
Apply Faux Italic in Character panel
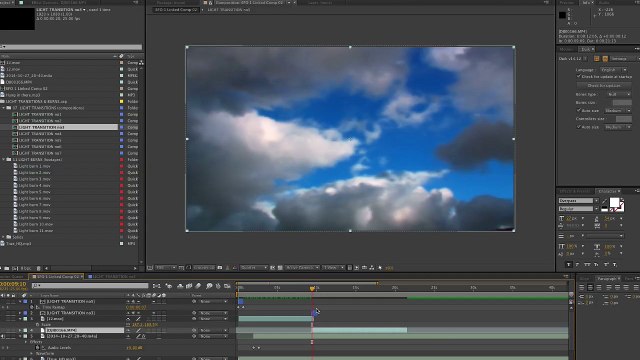[578, 264]
